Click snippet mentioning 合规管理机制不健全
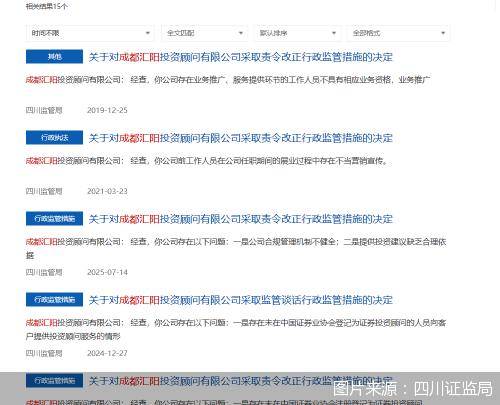 pos(236,248)
